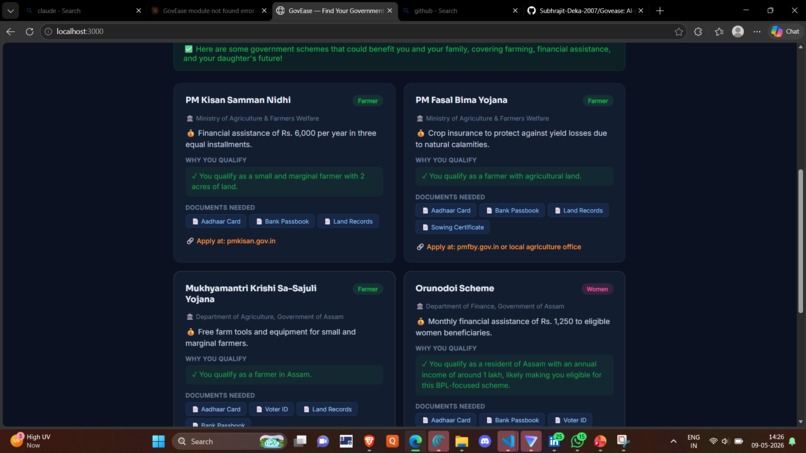Go back using the browser back arrow

10,31
